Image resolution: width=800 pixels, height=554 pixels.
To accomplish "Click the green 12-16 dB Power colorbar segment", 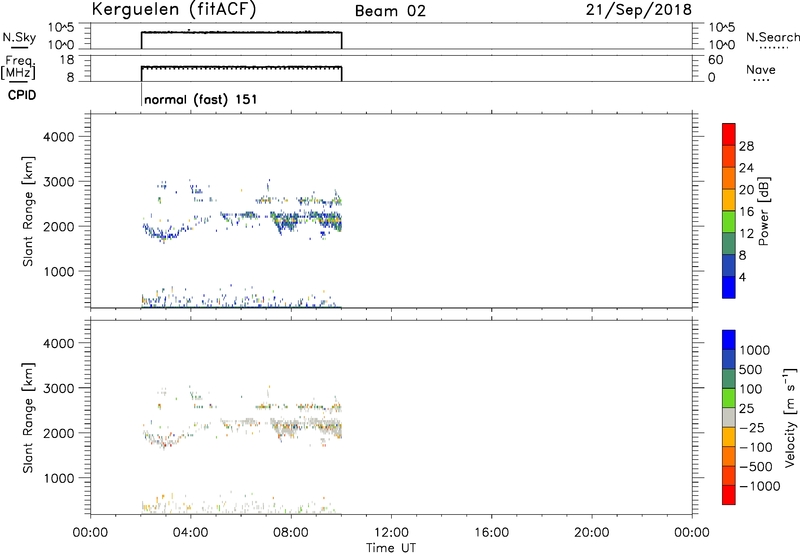I will point(729,222).
